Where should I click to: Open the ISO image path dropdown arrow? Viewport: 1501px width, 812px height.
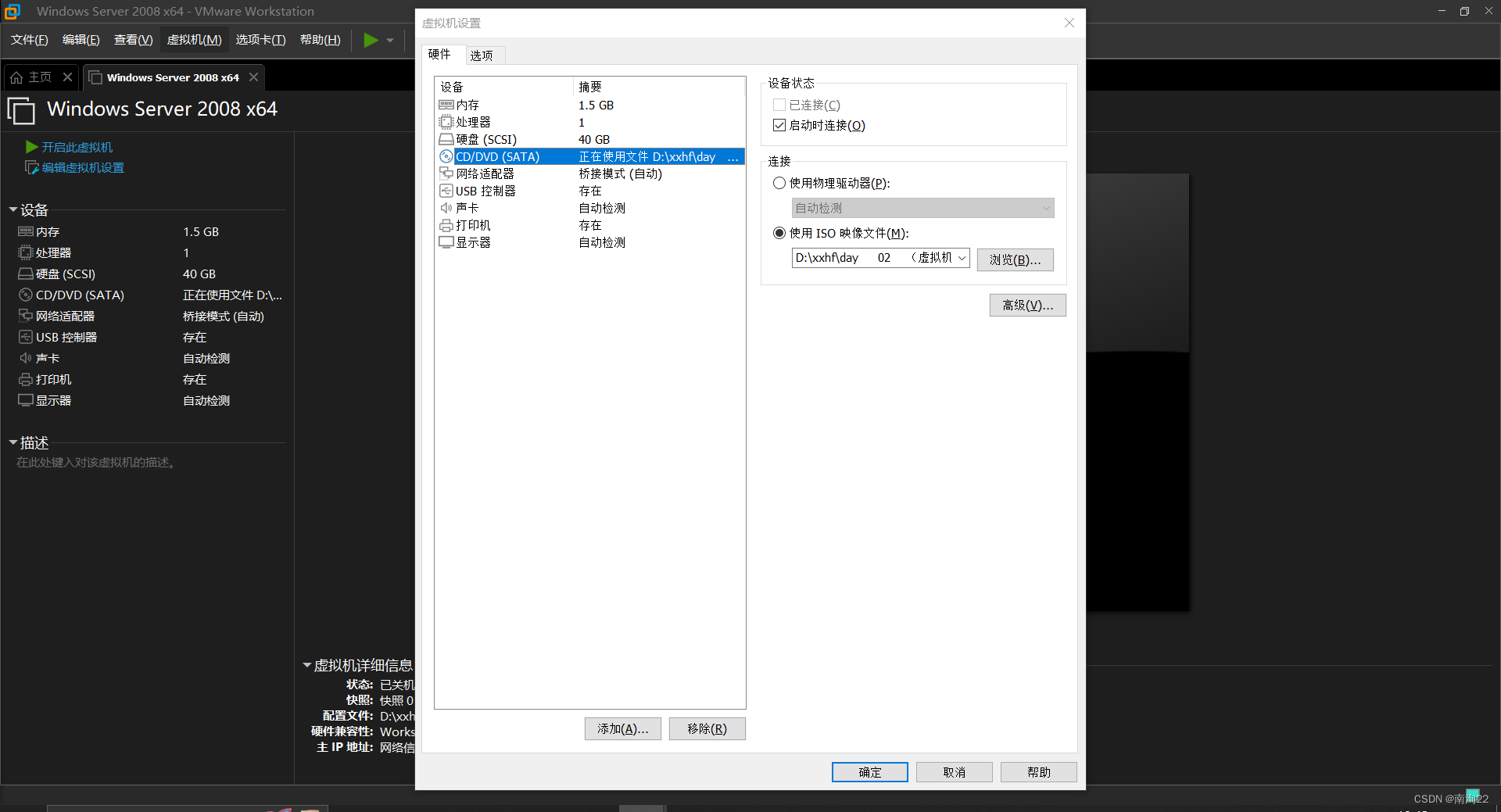(x=962, y=258)
